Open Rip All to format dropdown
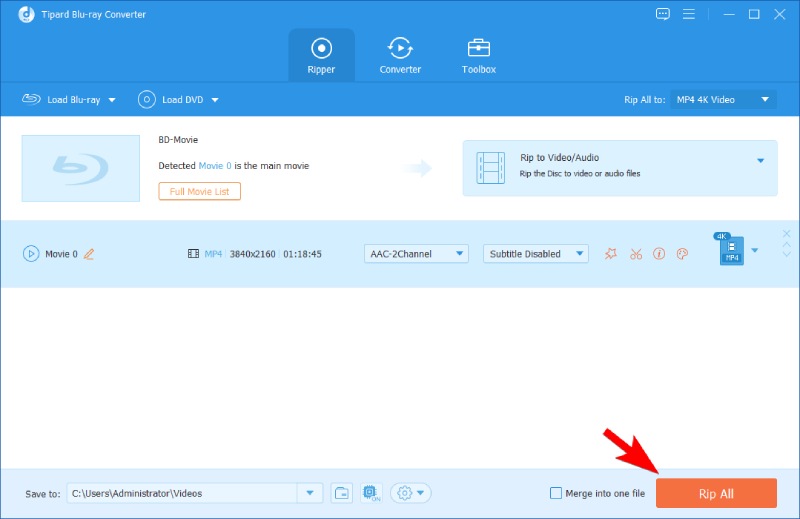 (x=723, y=100)
